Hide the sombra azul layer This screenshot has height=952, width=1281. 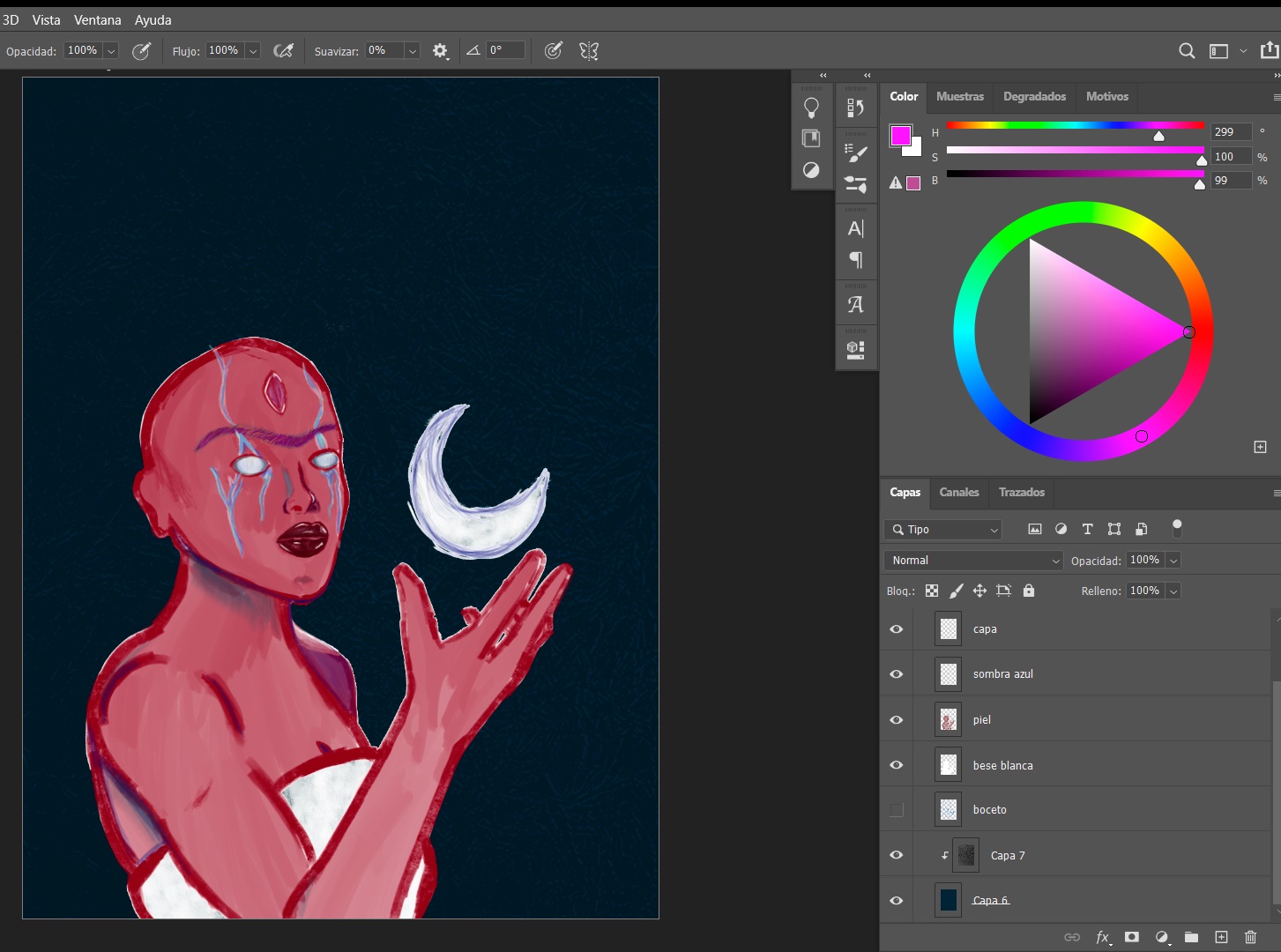pos(897,674)
